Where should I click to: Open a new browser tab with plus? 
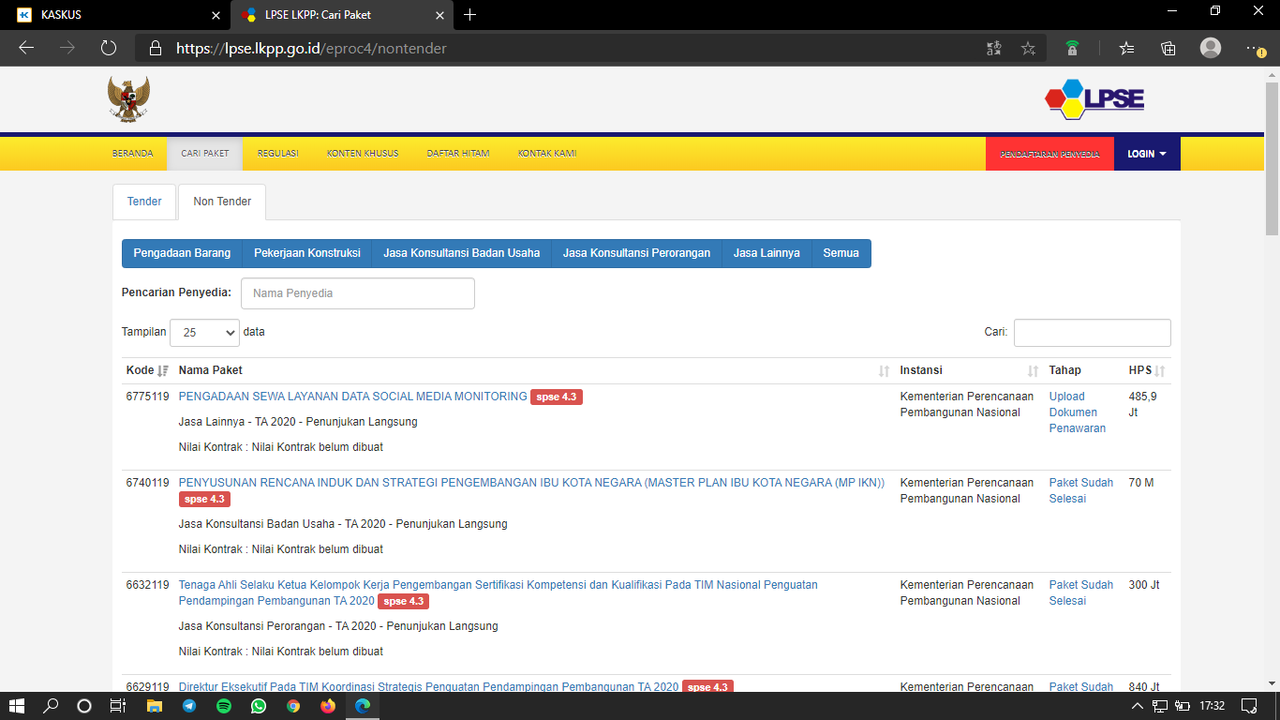pos(470,14)
